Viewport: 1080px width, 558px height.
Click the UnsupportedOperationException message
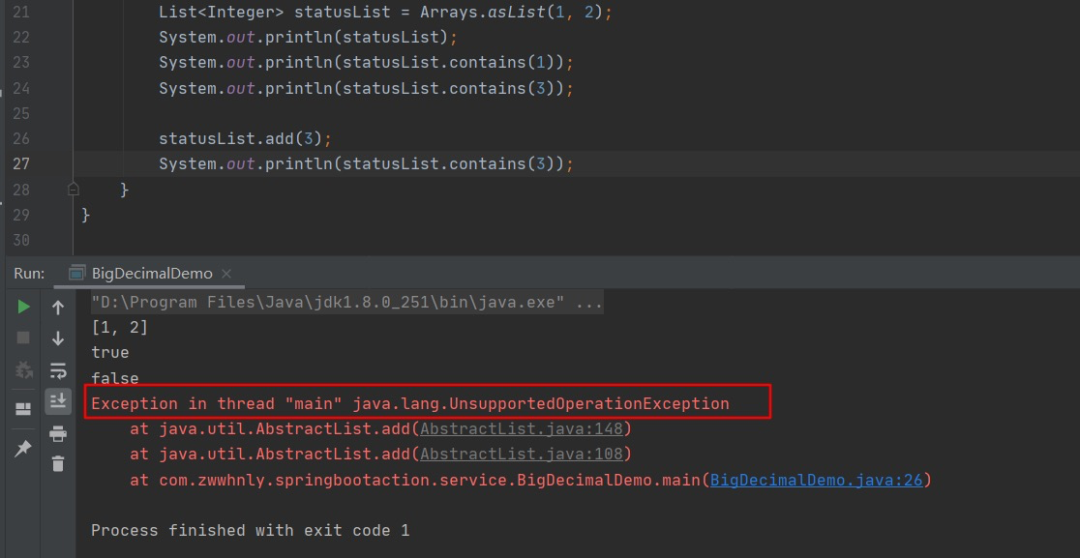(410, 404)
